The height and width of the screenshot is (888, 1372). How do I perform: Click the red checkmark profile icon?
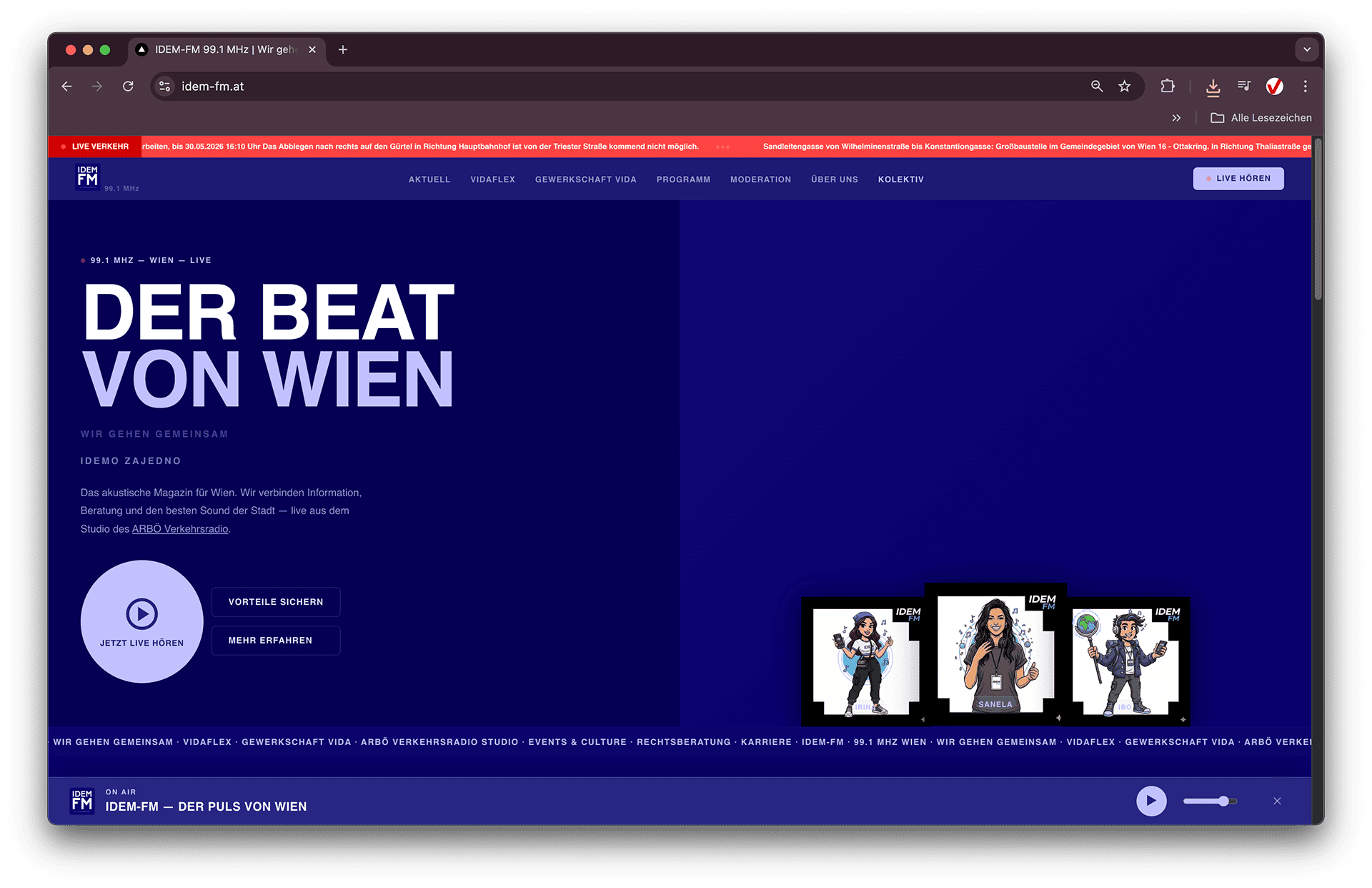pos(1275,87)
